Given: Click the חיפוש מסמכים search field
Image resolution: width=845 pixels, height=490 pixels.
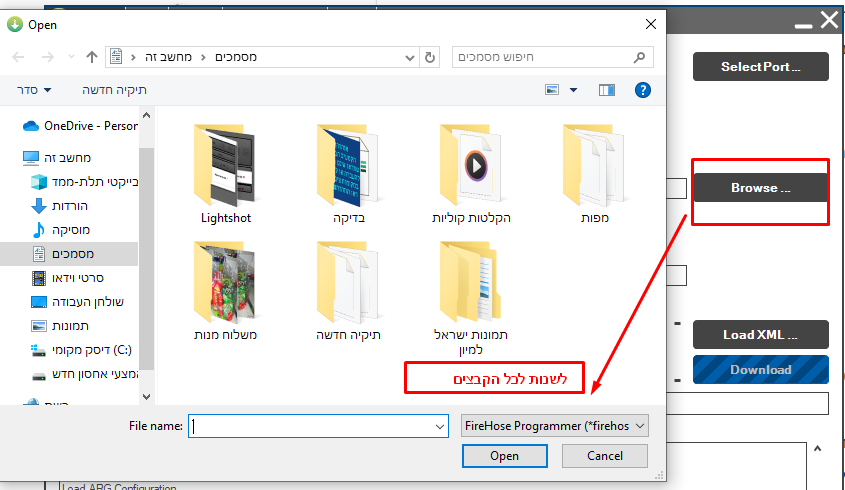Looking at the screenshot, I should coord(553,57).
